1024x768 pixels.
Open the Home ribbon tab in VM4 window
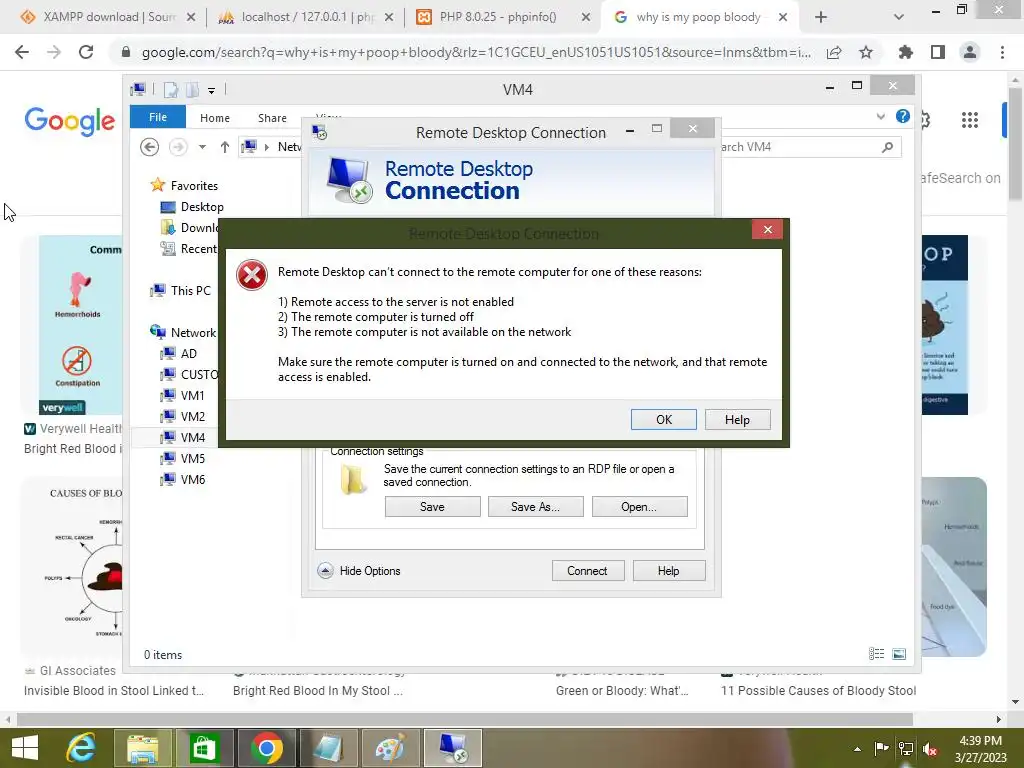tap(215, 118)
